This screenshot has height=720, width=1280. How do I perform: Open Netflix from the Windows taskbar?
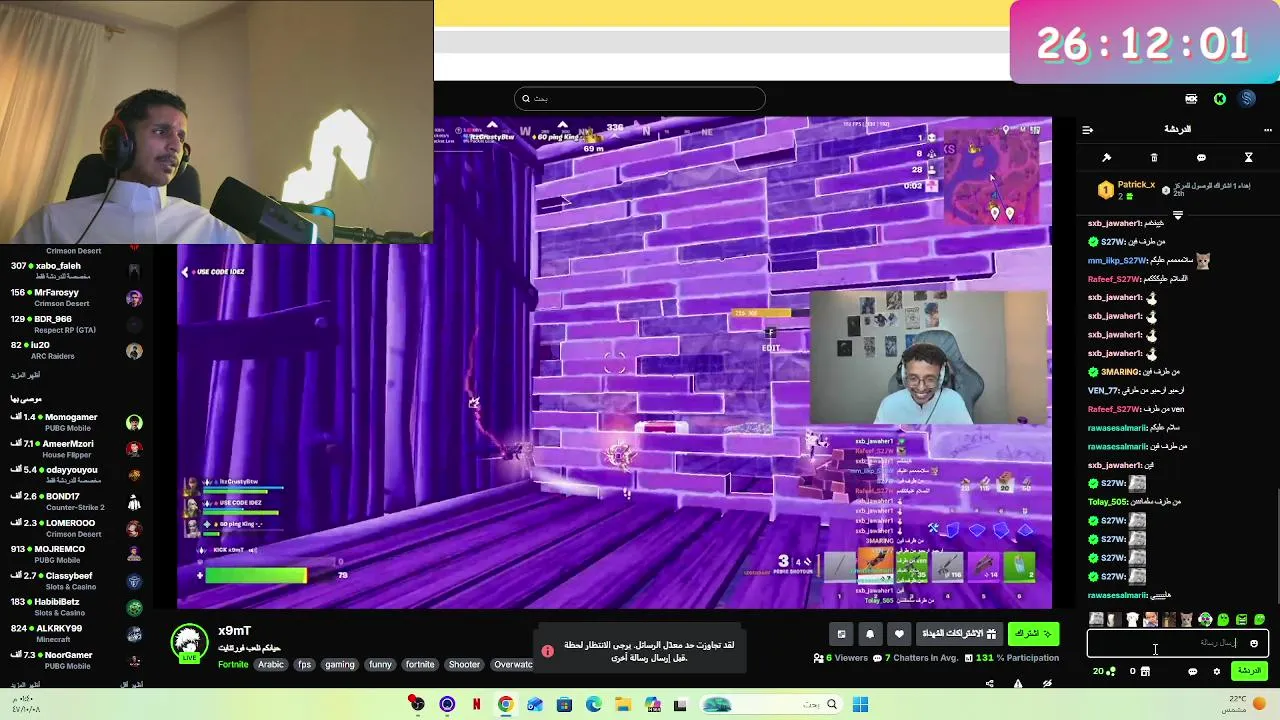click(x=476, y=705)
